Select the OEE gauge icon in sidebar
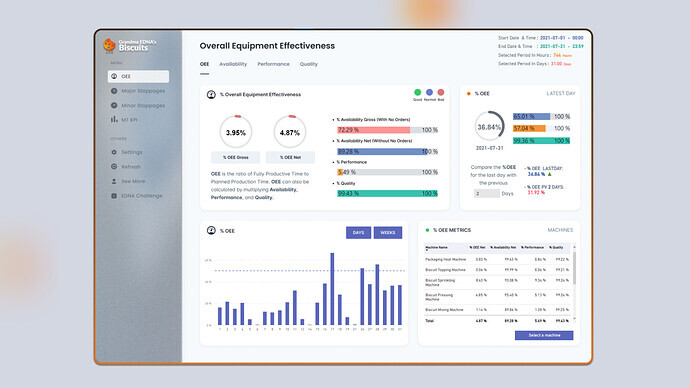 coord(114,76)
